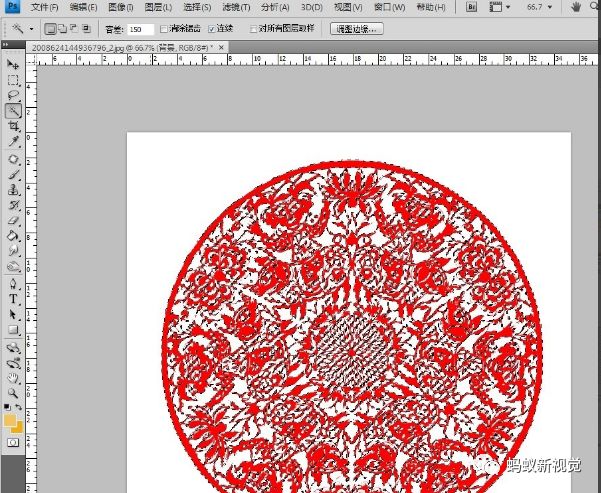Select the Path Selection tool
Image resolution: width=601 pixels, height=493 pixels.
(x=13, y=314)
